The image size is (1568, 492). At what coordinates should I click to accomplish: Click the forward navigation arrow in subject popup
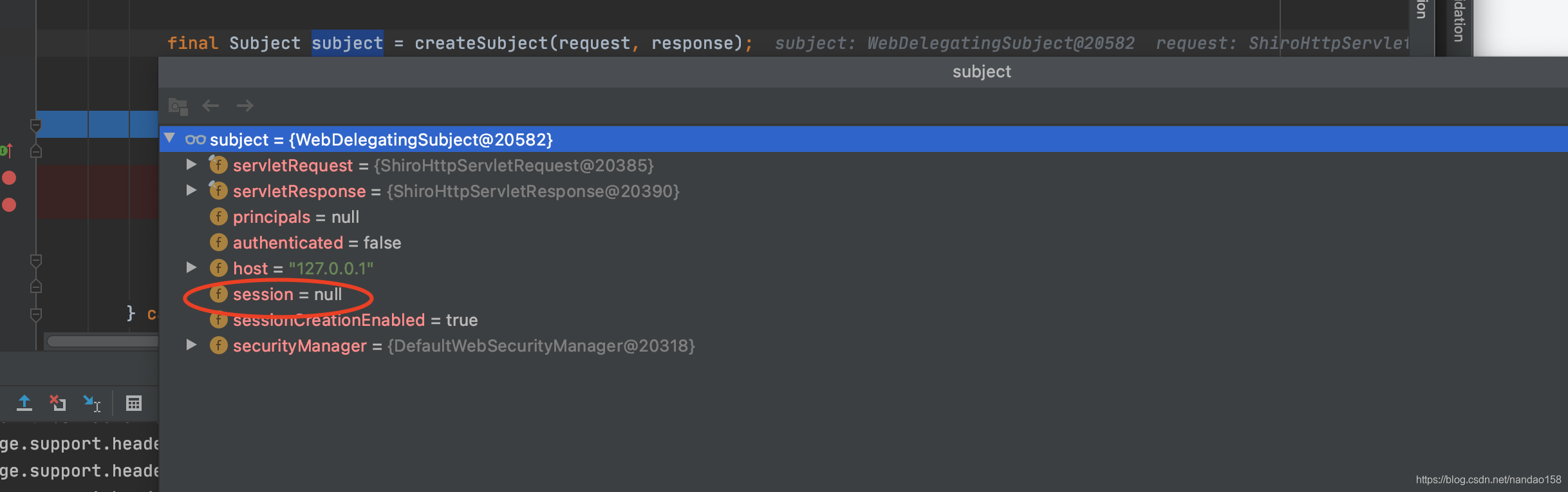point(245,106)
